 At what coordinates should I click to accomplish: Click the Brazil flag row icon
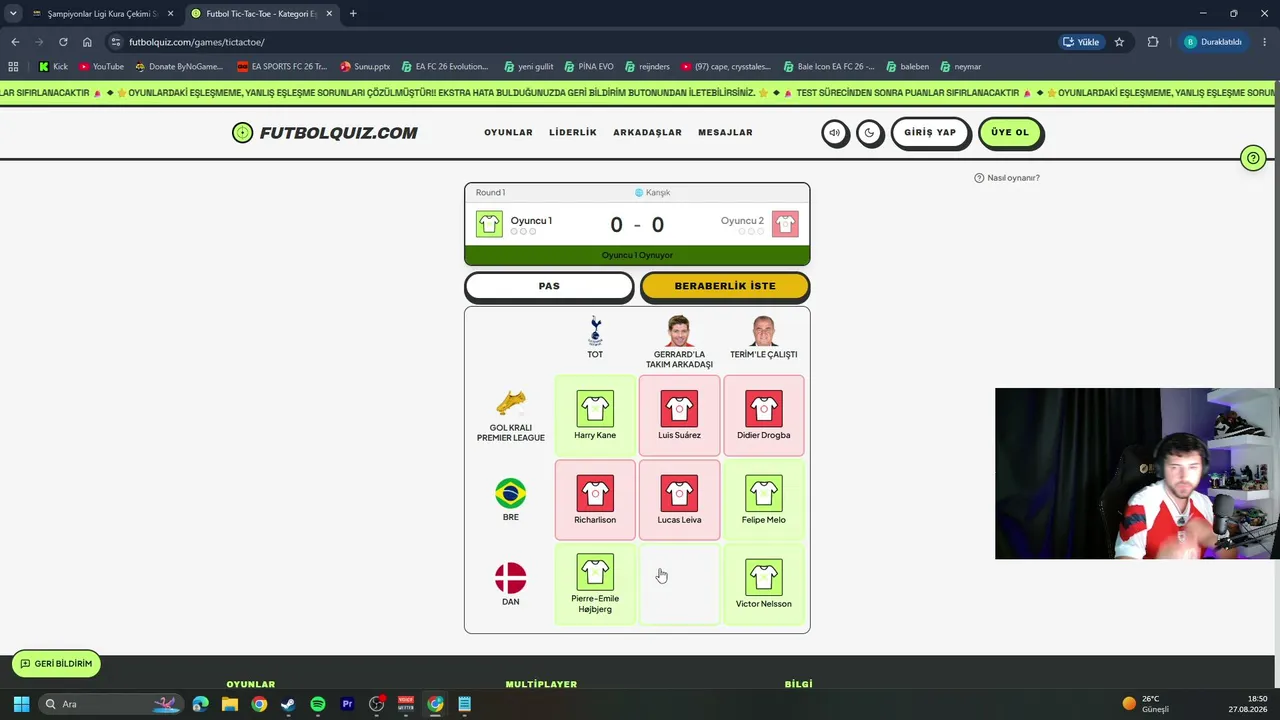pos(511,493)
